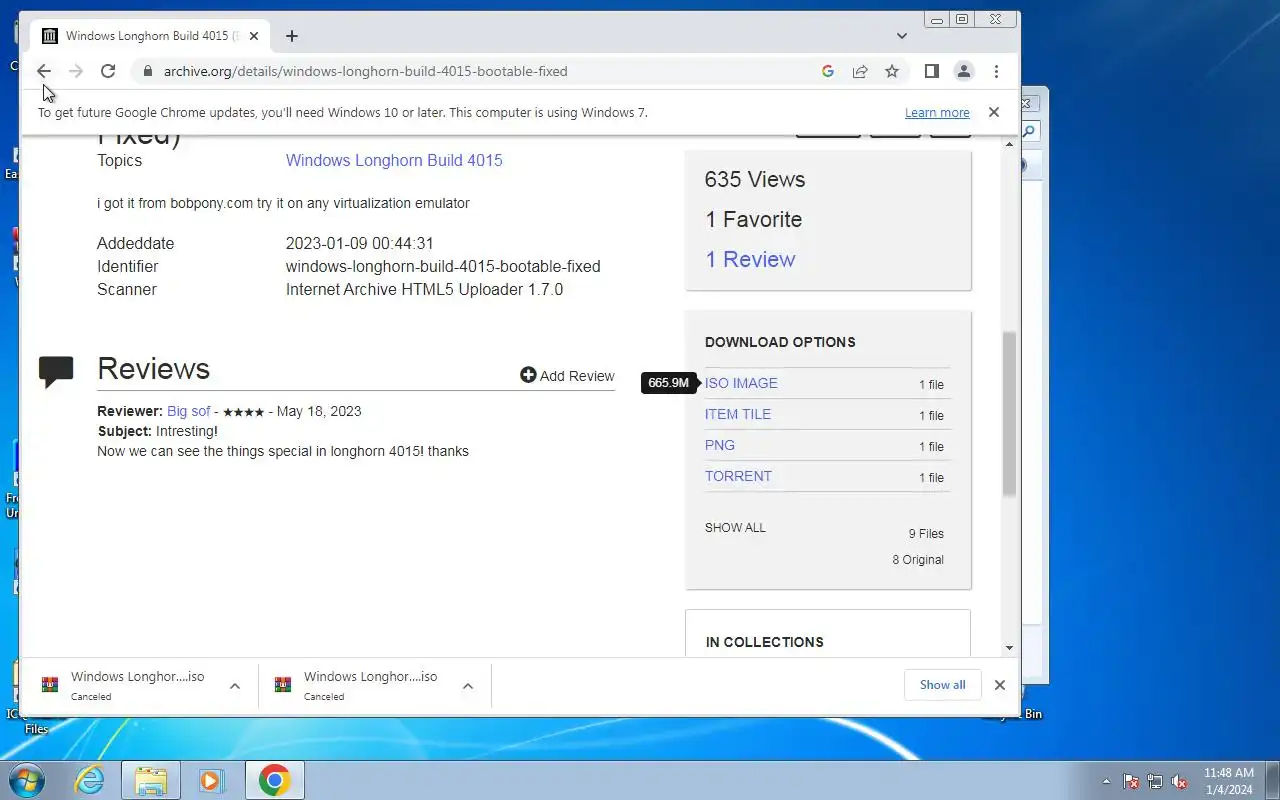Click the IN COLLECTIONS heading
The image size is (1280, 800).
click(x=765, y=642)
